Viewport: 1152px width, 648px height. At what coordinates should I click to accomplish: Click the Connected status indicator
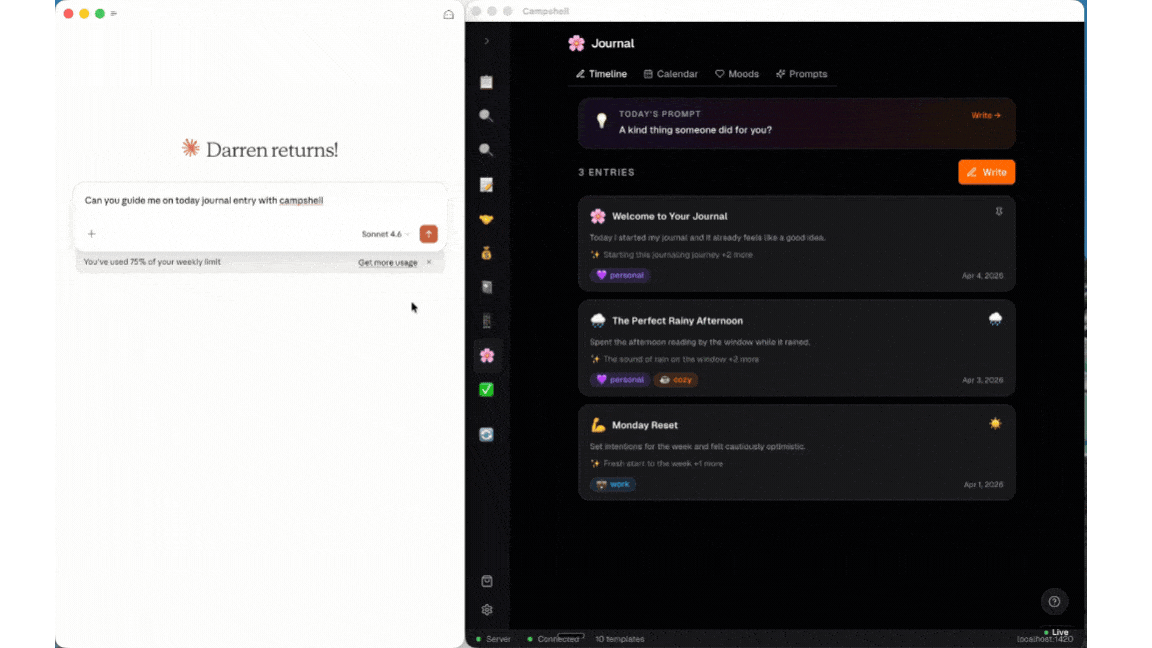click(x=554, y=639)
